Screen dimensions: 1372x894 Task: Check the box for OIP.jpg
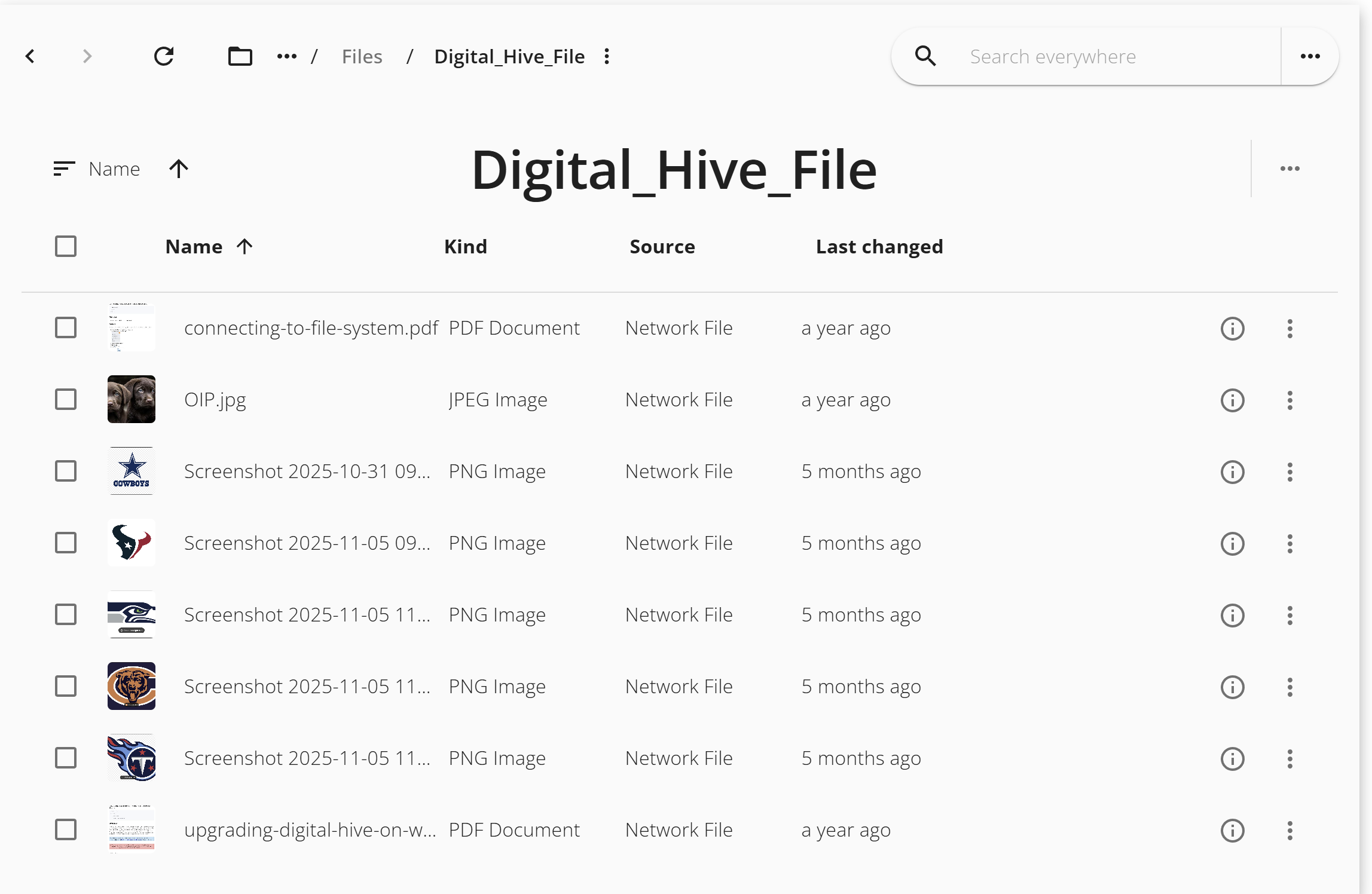tap(66, 399)
